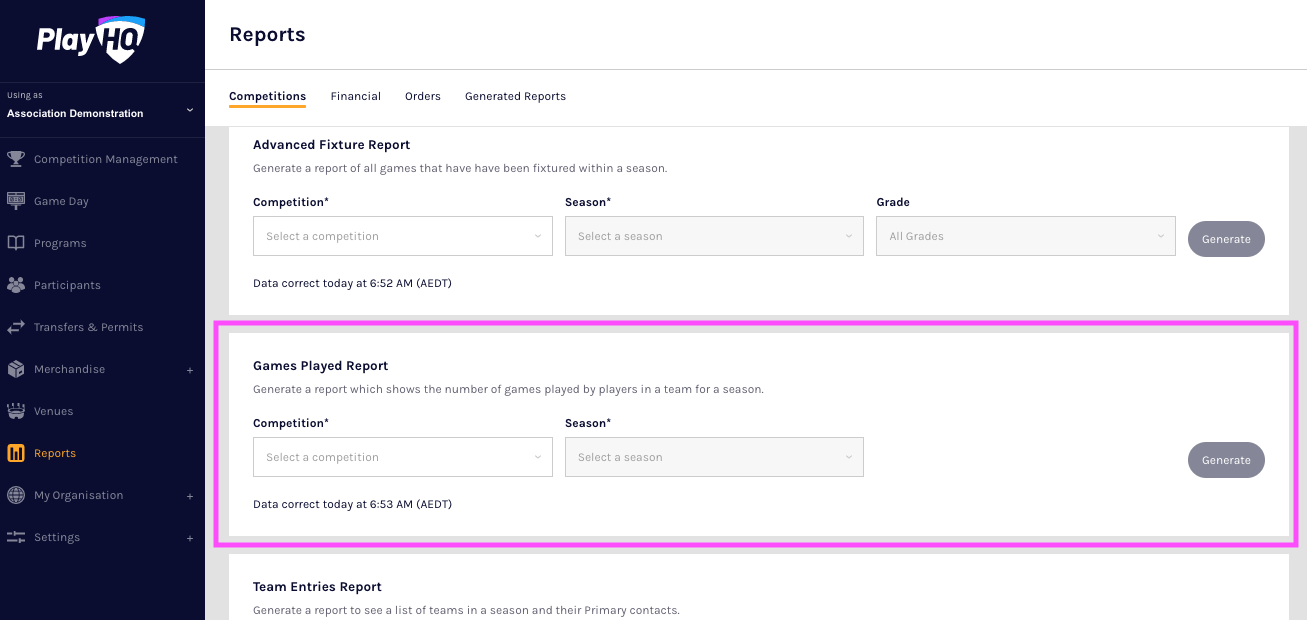Click the Reports page title
Screen dimensions: 1307x620
click(267, 35)
